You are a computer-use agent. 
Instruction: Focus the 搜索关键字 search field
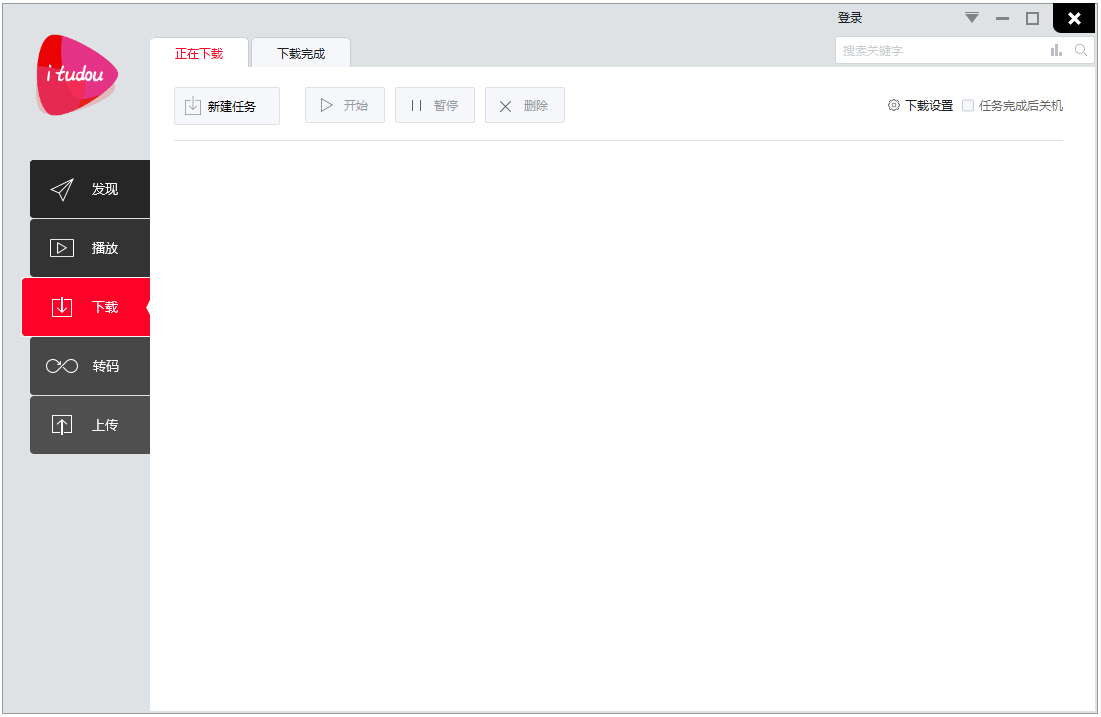point(940,50)
